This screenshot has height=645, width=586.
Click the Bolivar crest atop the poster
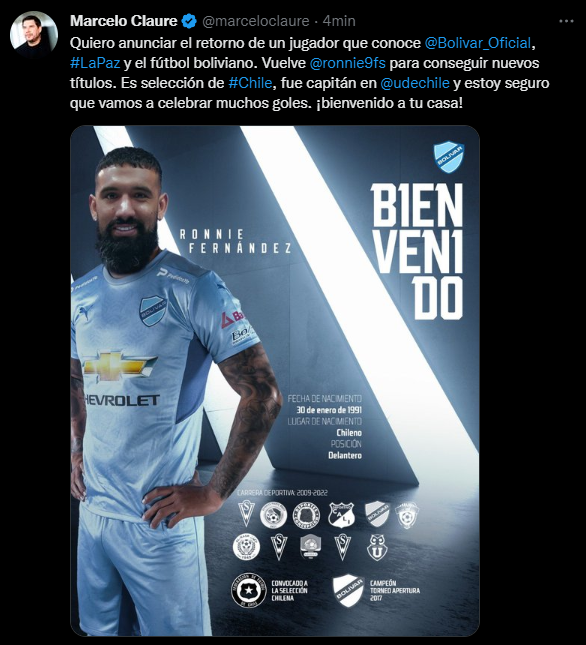click(449, 158)
